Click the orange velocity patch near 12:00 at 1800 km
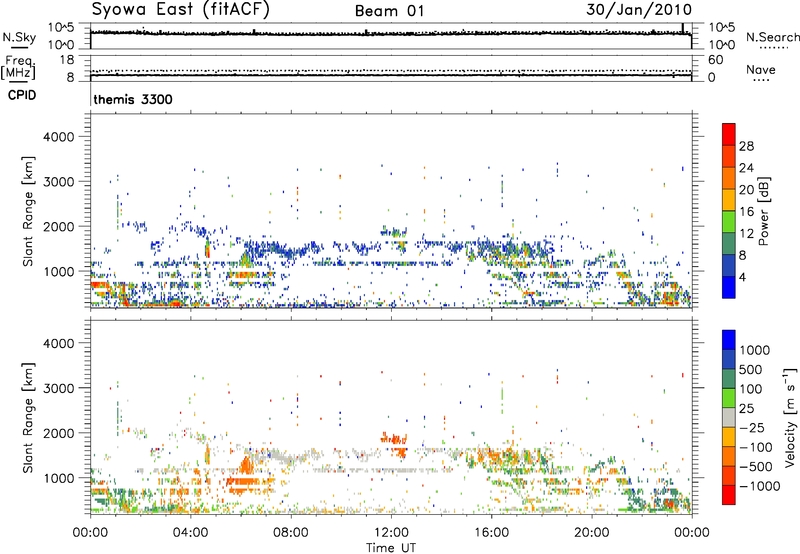This screenshot has height=554, width=800. pyautogui.click(x=393, y=438)
